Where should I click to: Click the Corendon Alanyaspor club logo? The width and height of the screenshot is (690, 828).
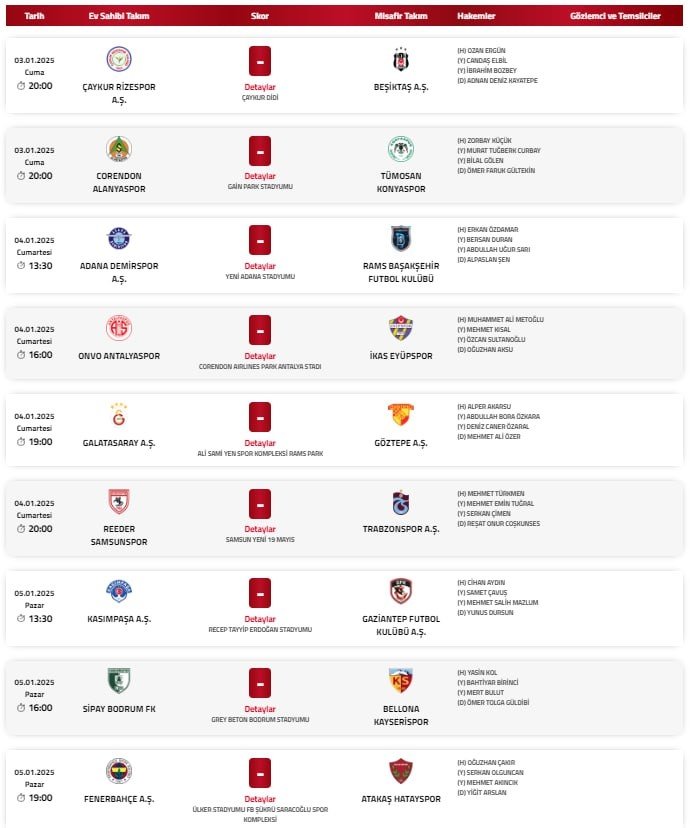(119, 149)
